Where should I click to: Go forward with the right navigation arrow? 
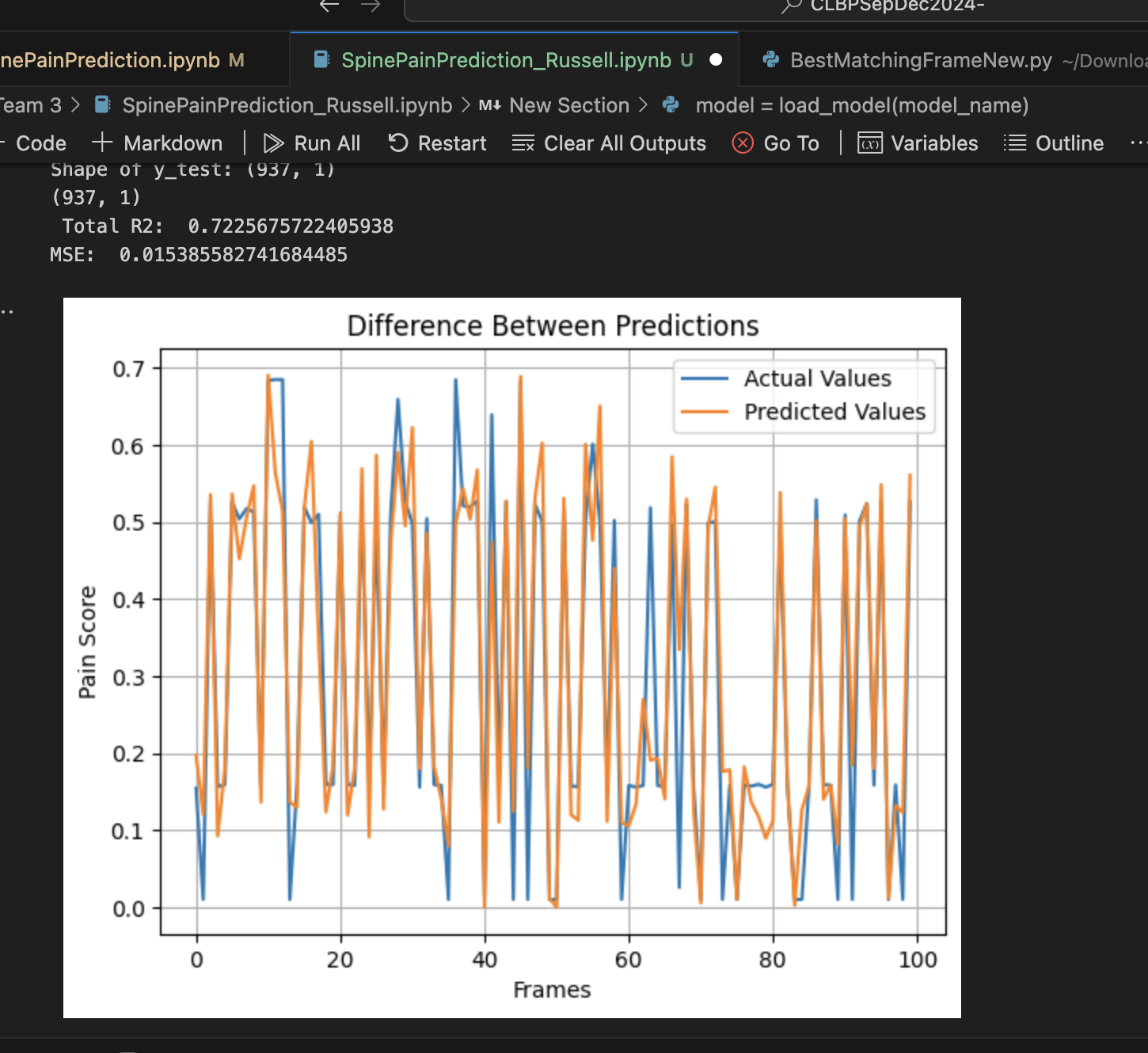click(x=371, y=6)
